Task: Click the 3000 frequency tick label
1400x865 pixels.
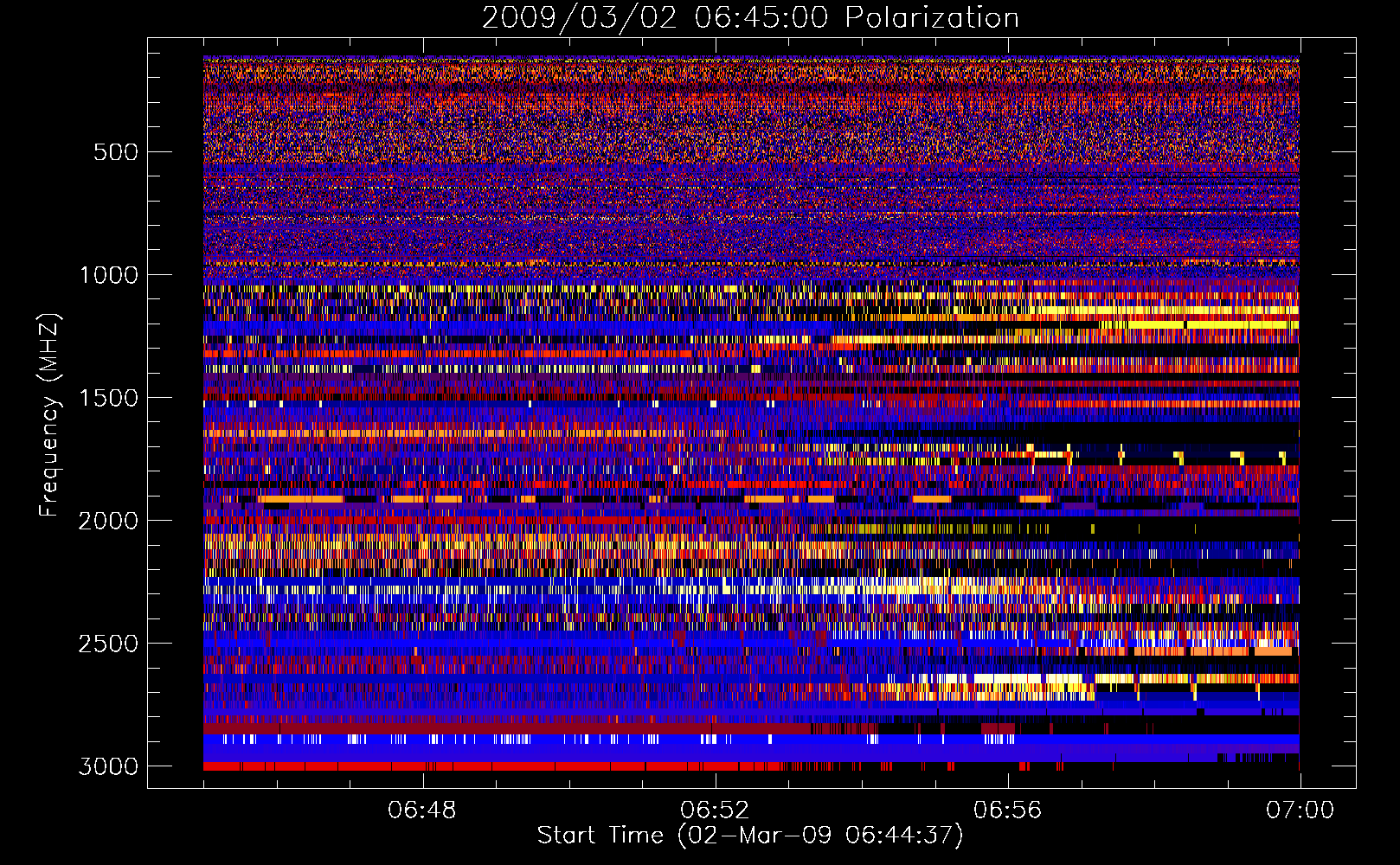Action: click(x=108, y=766)
